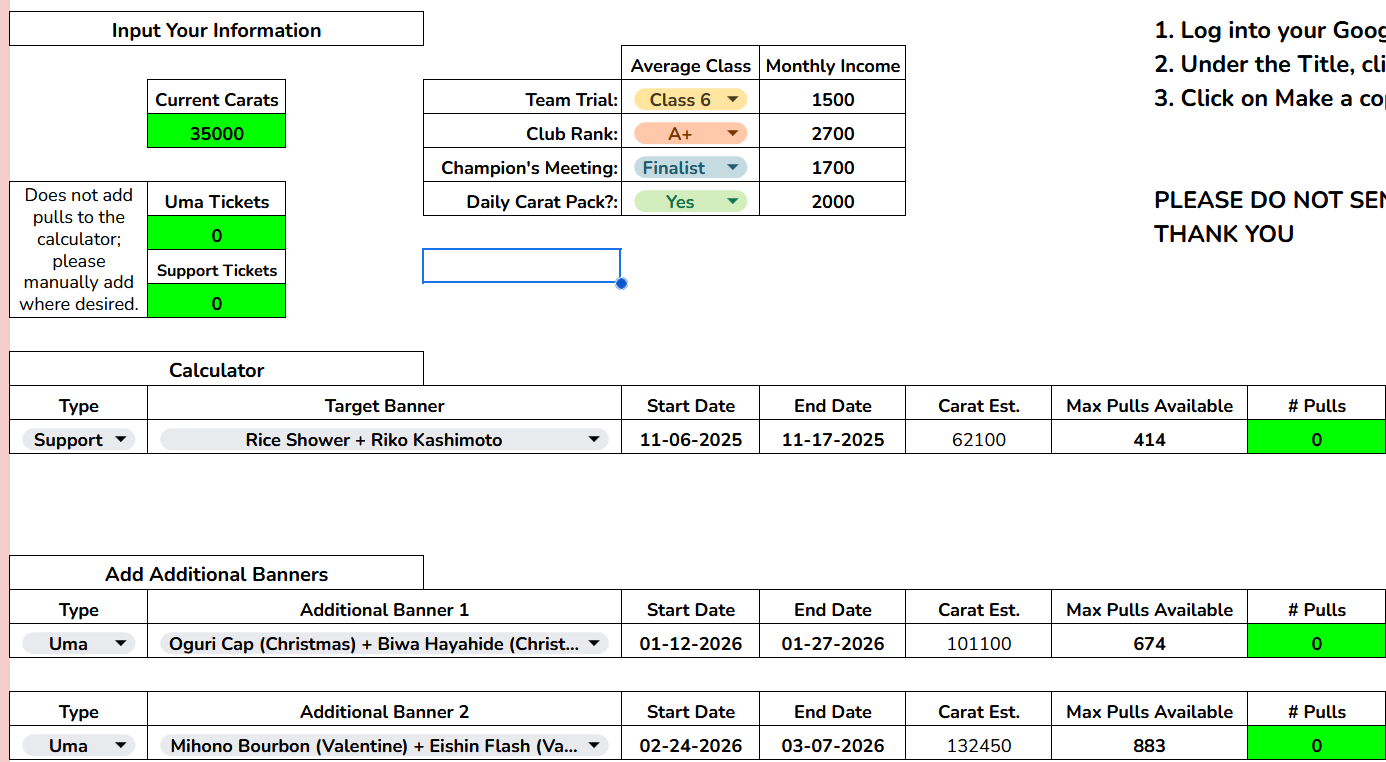The image size is (1386, 762).
Task: Select the Team Trial monthly income 1500
Action: tap(833, 97)
